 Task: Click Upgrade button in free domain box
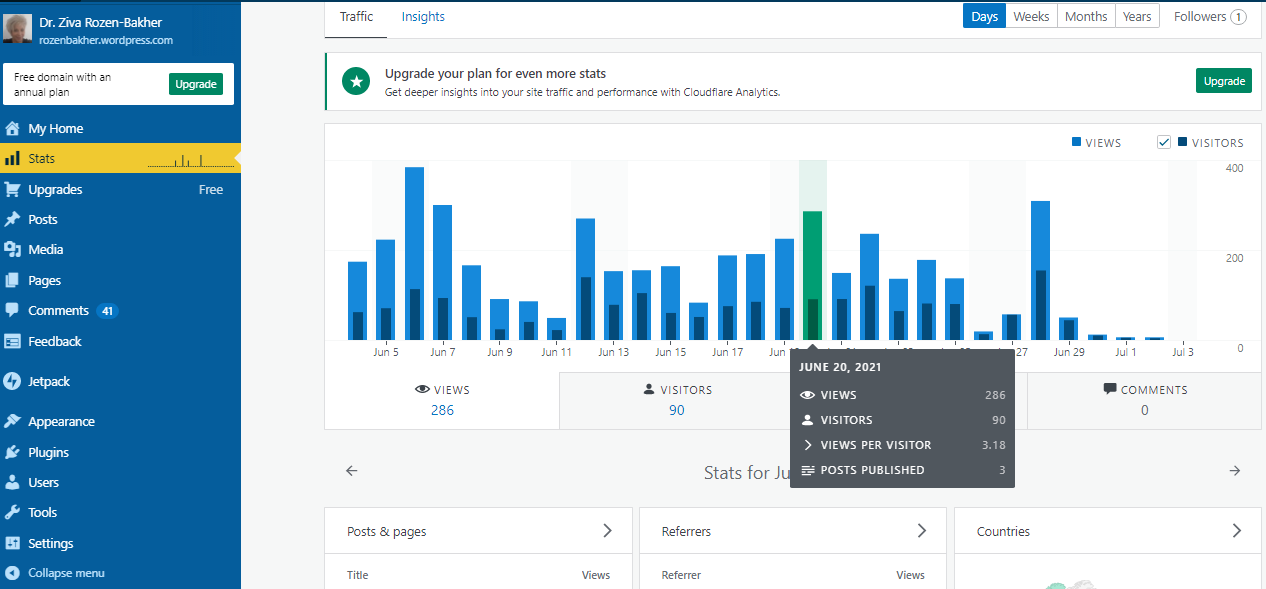(196, 84)
